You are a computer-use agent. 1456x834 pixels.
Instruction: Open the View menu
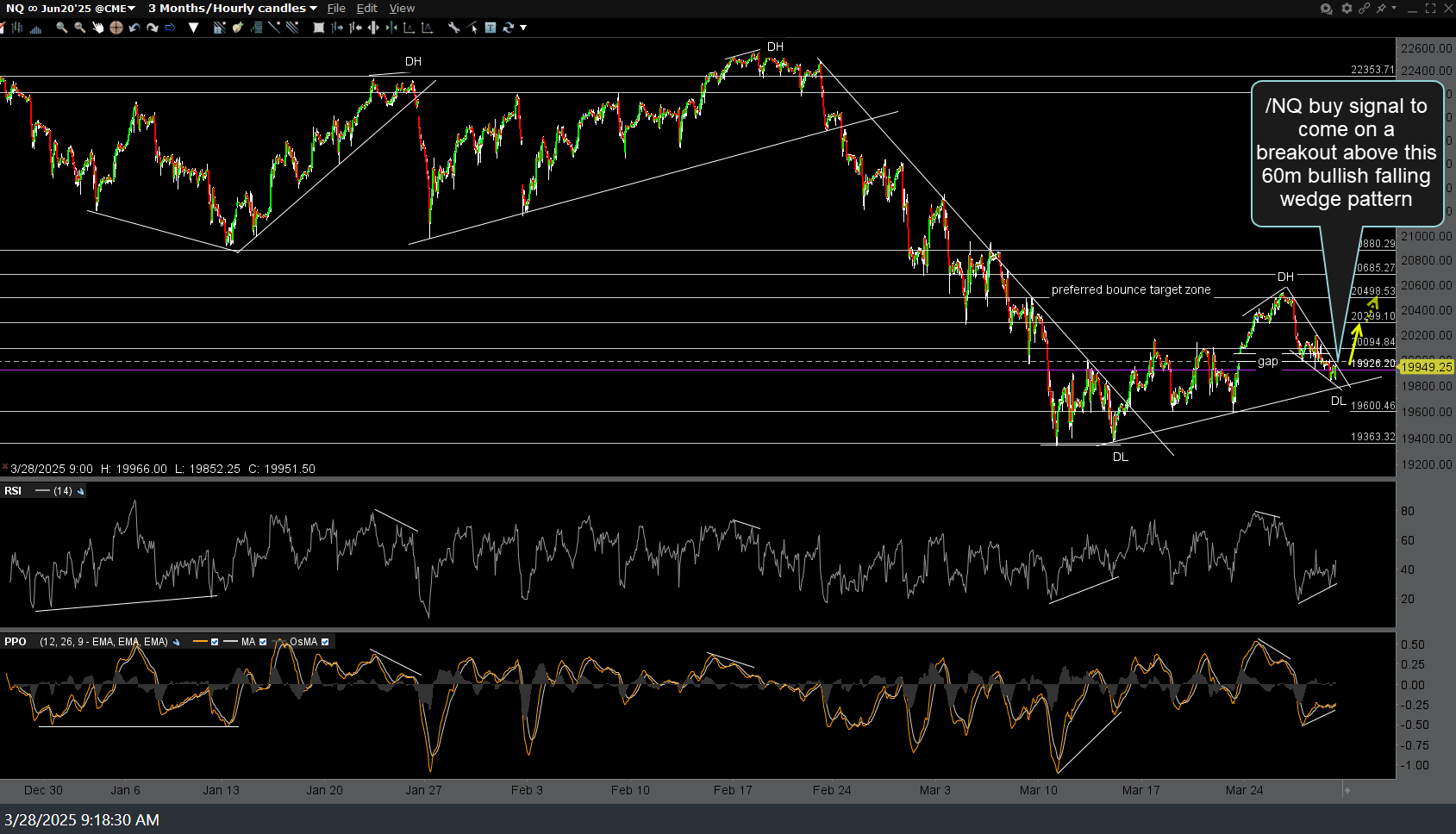402,8
